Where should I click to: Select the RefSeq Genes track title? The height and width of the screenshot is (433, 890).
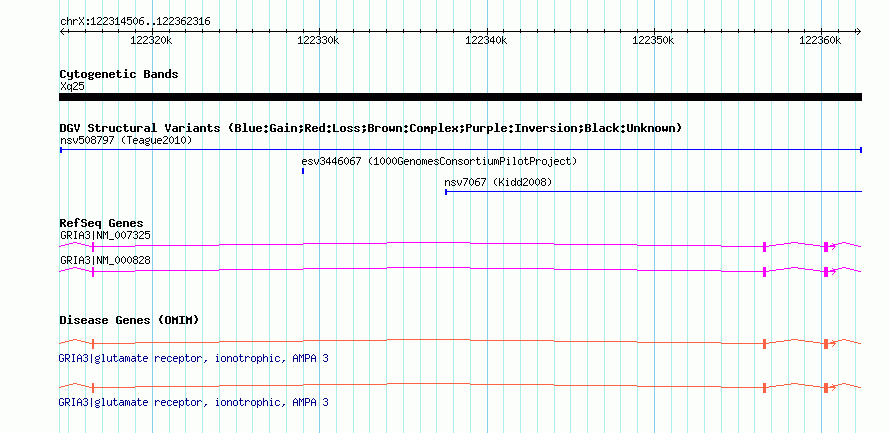(102, 223)
